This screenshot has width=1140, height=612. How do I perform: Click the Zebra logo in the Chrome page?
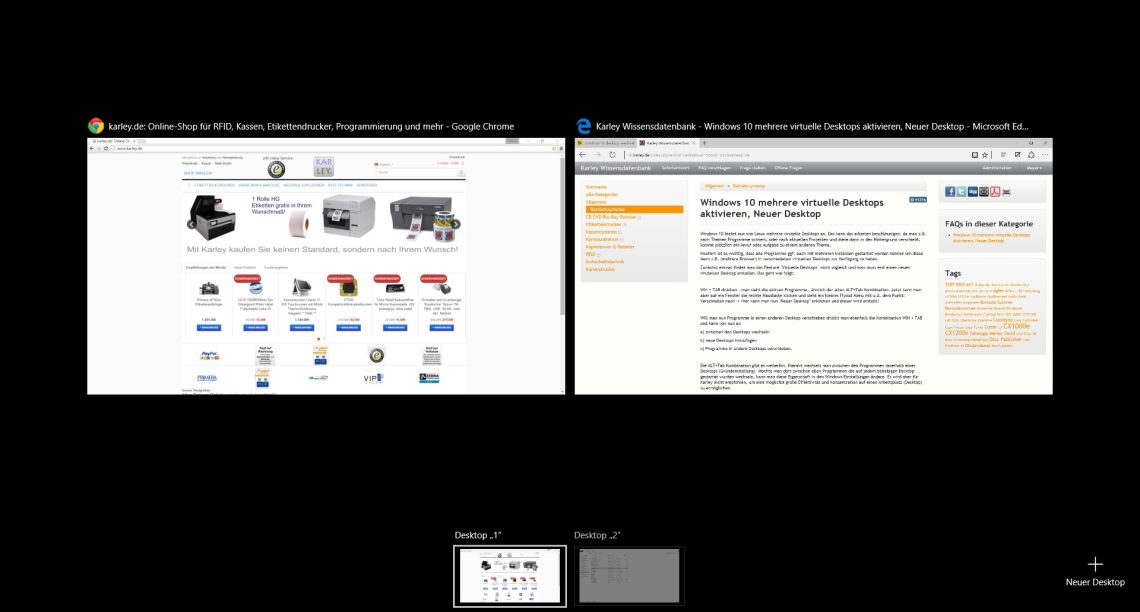point(429,378)
